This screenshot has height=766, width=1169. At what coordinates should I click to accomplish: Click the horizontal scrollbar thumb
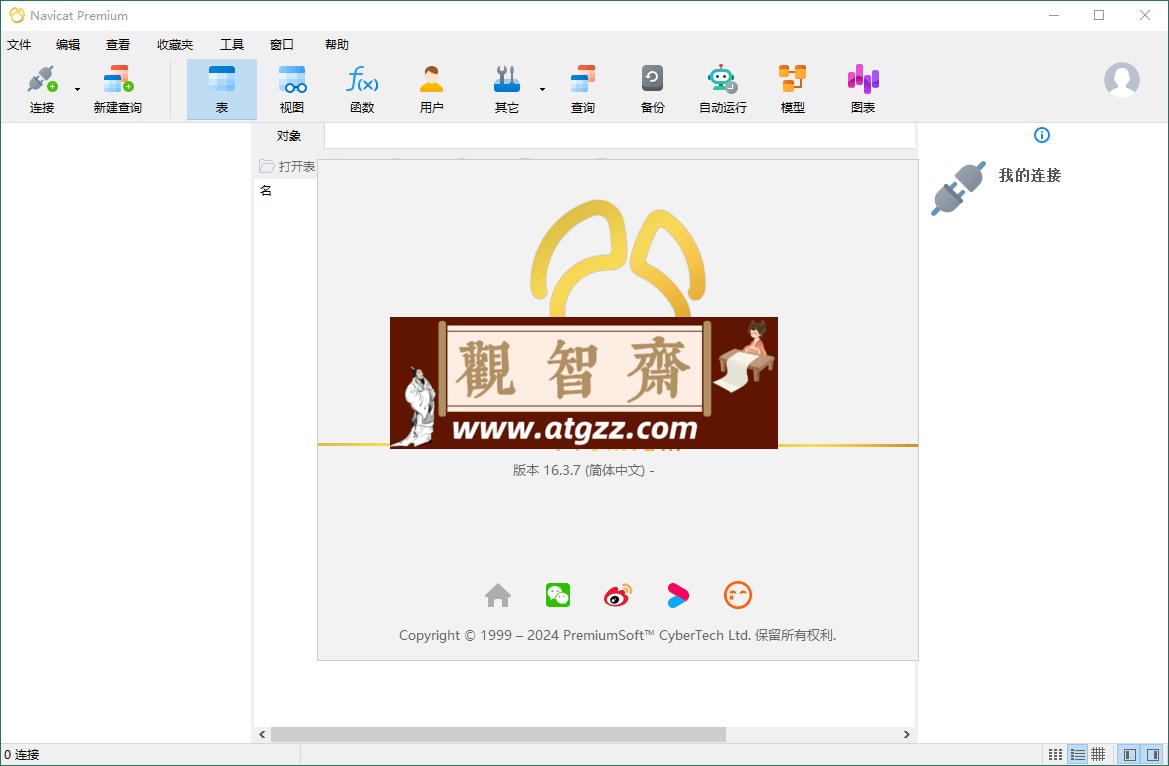(x=498, y=735)
